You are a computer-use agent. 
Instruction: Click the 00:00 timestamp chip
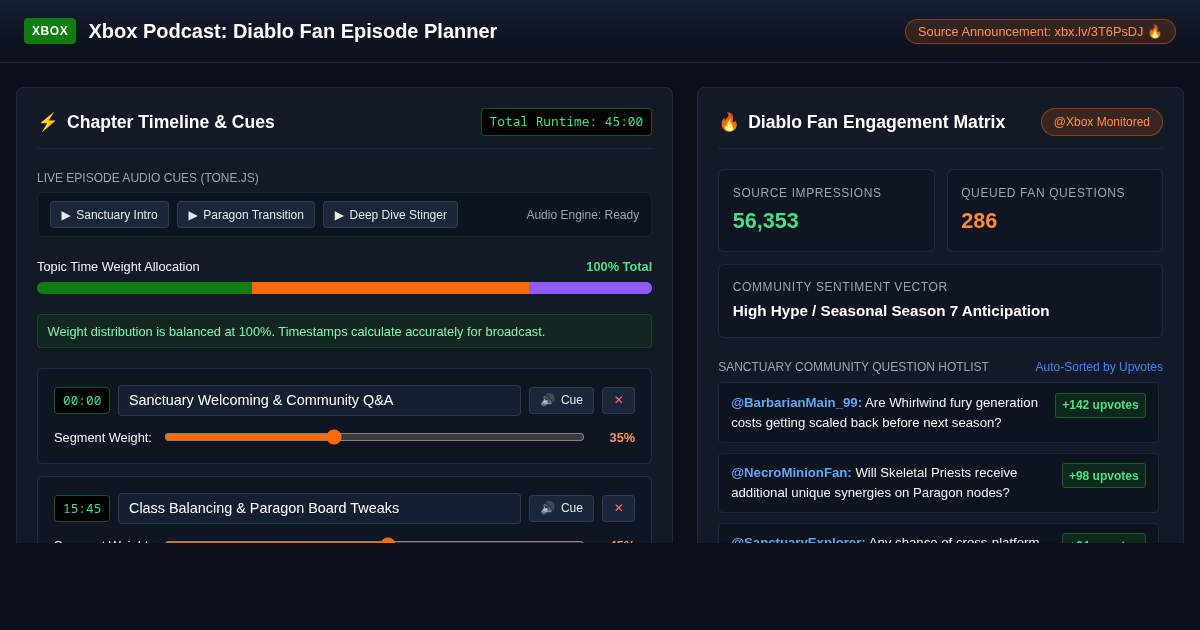82,400
